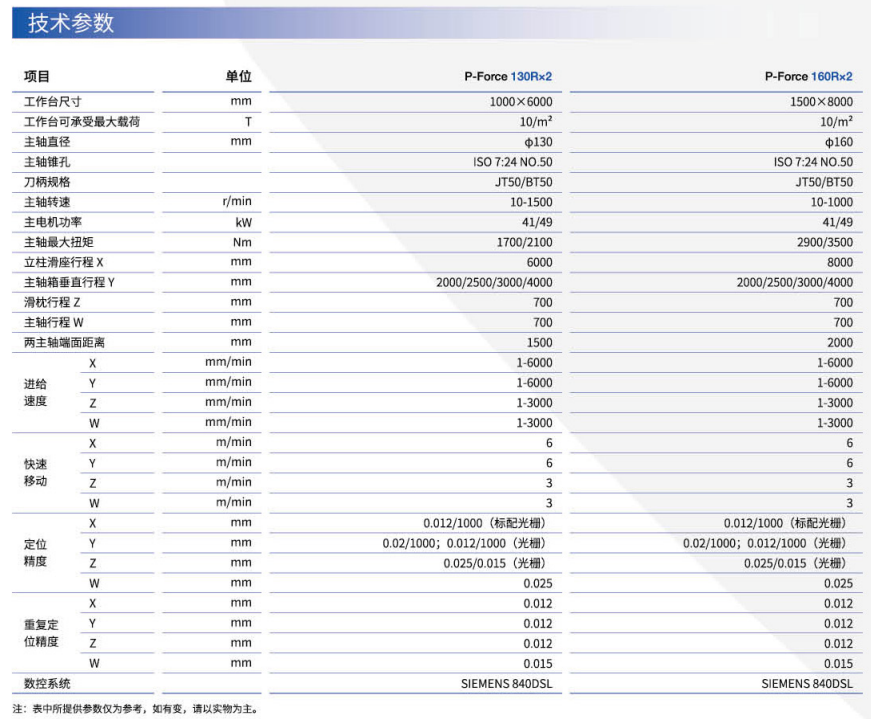Select the 主电机功率 row label
The height and width of the screenshot is (719, 871).
(x=52, y=222)
